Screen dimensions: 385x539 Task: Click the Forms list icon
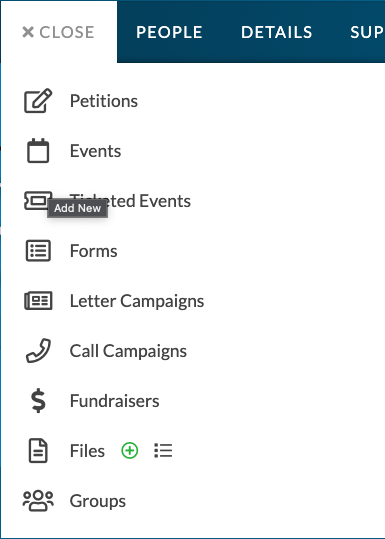pos(38,251)
